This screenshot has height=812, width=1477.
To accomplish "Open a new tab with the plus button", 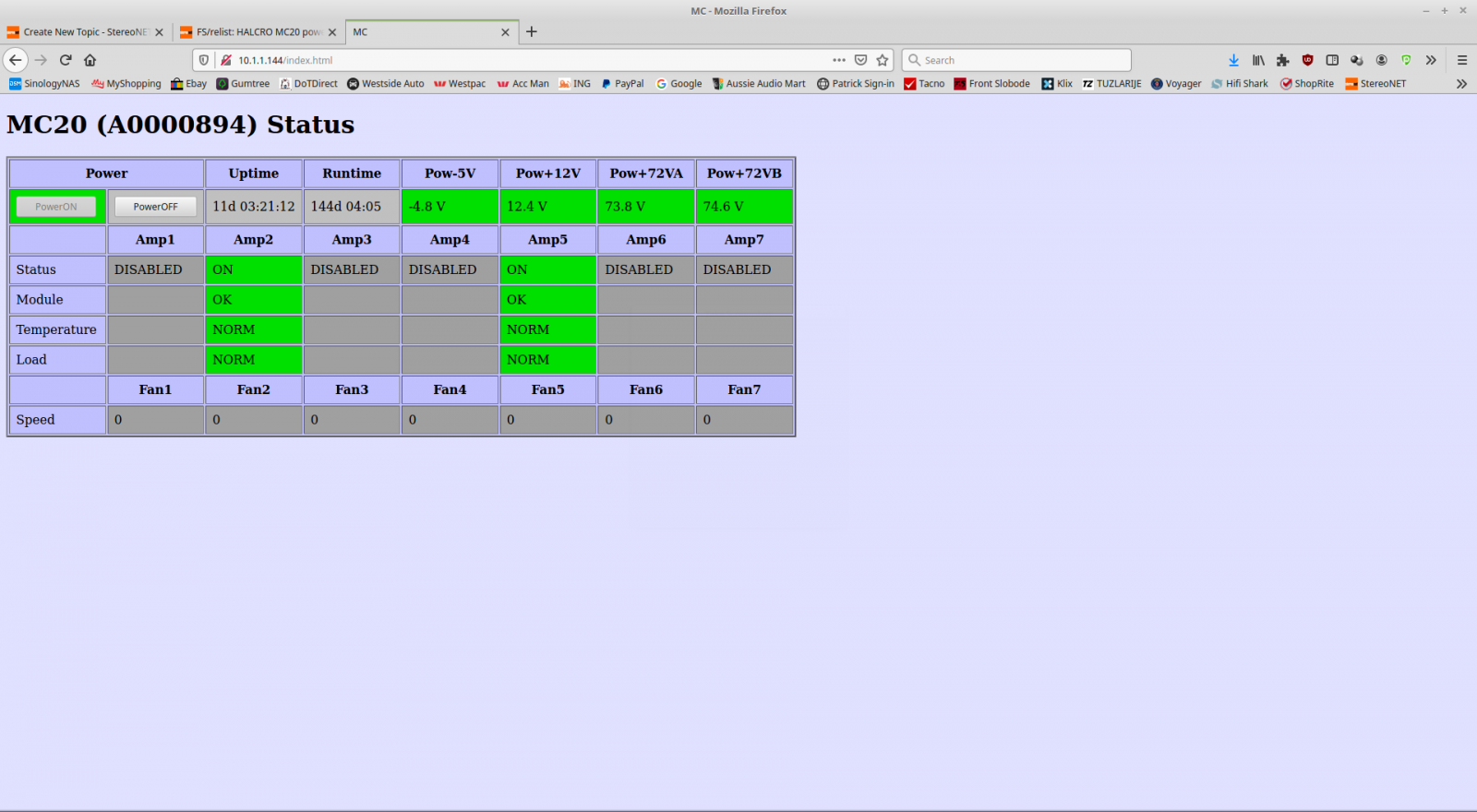I will tap(532, 31).
